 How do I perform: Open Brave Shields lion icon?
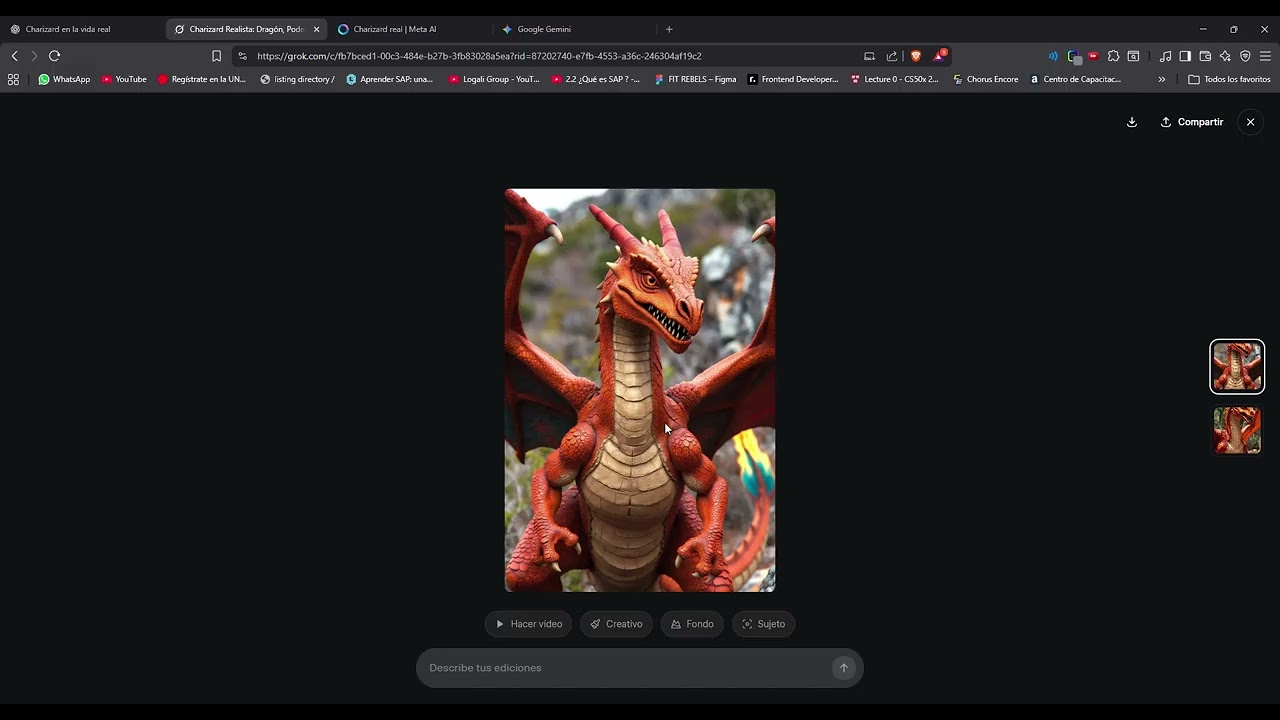click(x=915, y=56)
